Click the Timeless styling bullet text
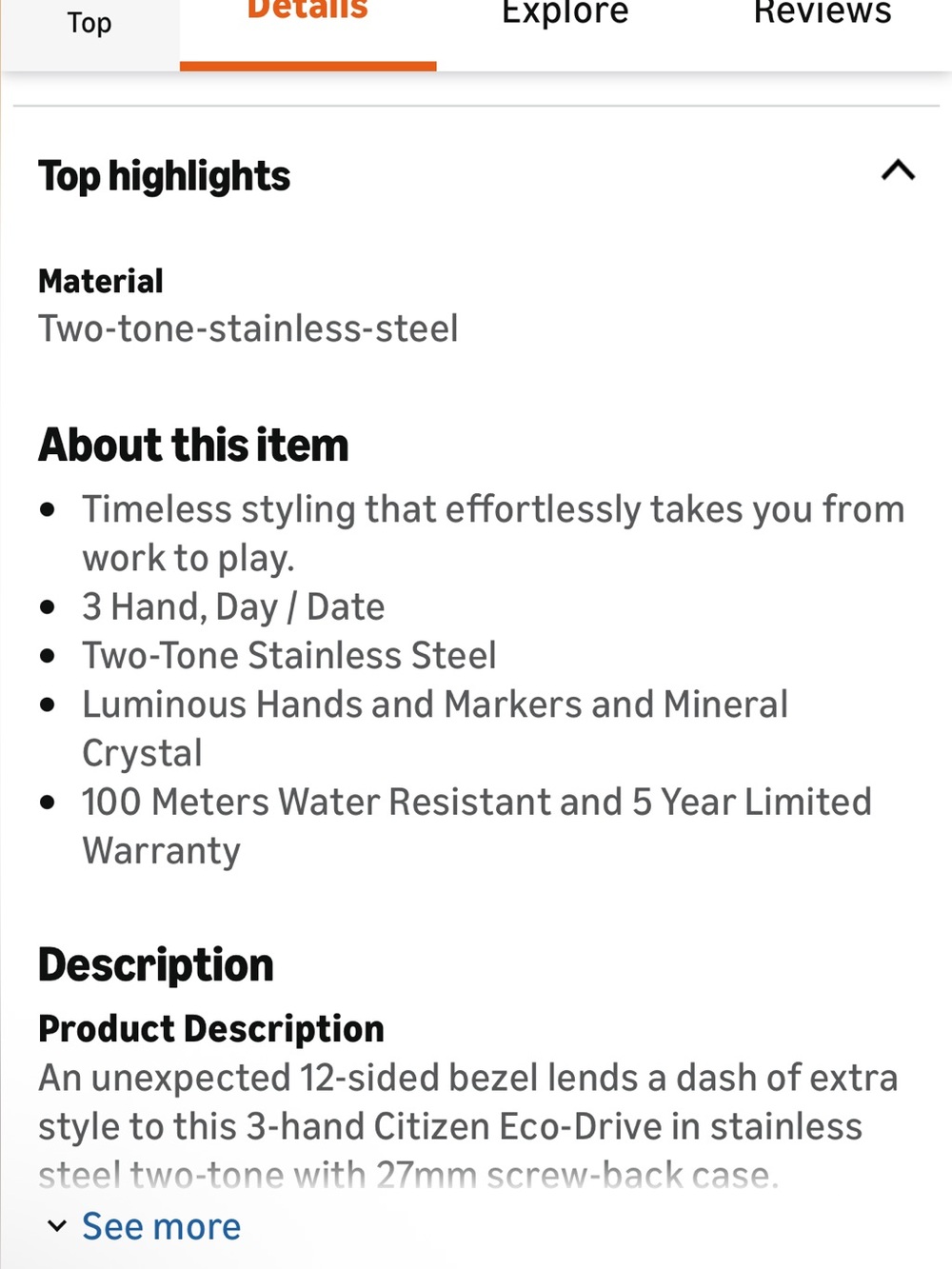Image resolution: width=952 pixels, height=1269 pixels. pyautogui.click(x=493, y=533)
